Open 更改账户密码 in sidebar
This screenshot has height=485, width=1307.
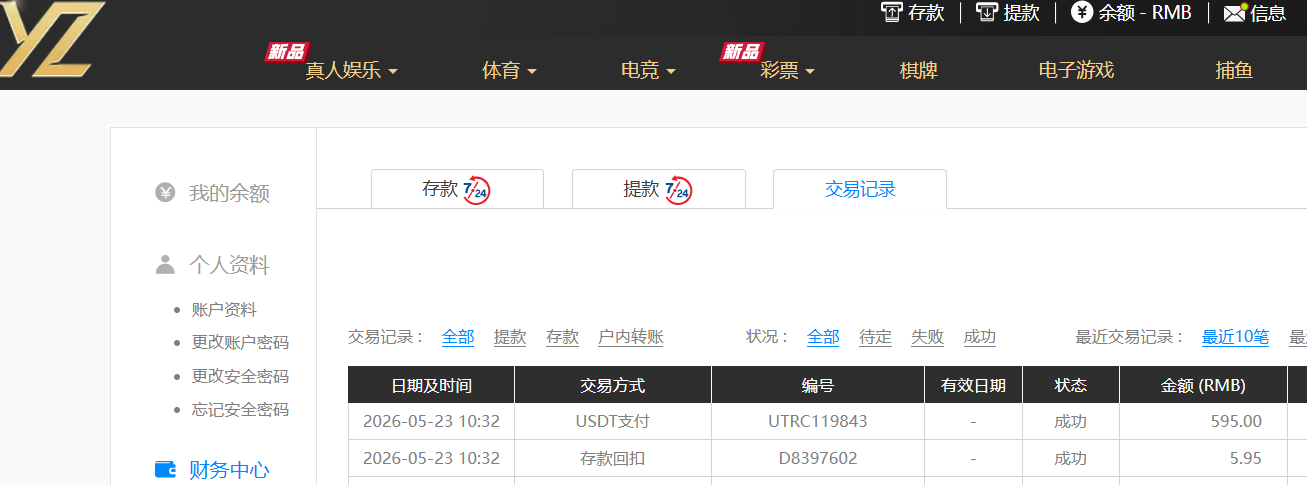pyautogui.click(x=240, y=343)
